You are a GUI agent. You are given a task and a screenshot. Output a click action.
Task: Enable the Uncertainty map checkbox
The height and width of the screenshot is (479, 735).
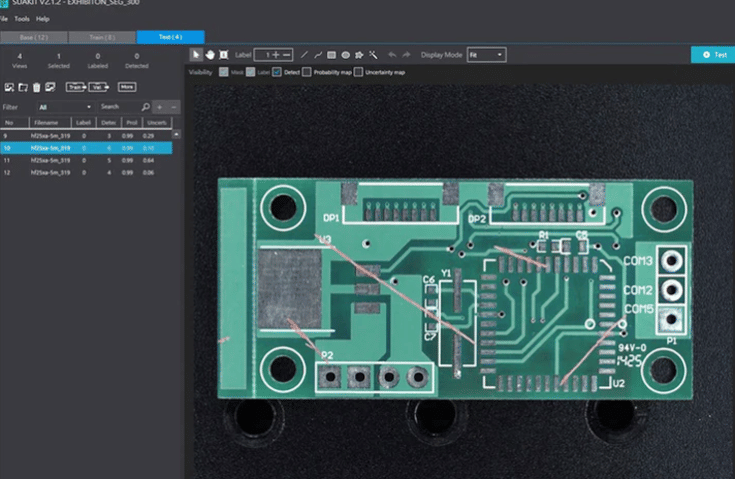[x=360, y=72]
